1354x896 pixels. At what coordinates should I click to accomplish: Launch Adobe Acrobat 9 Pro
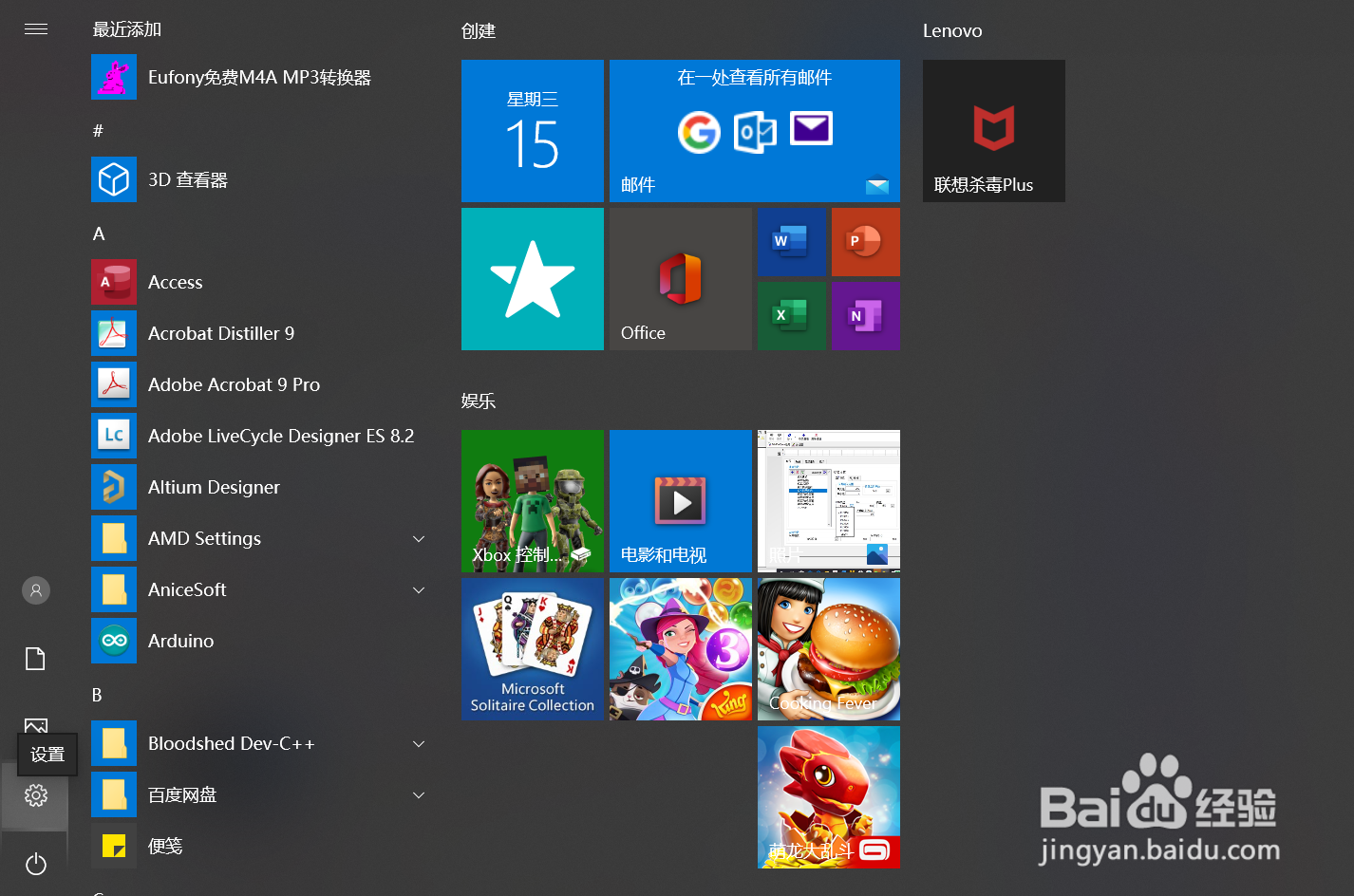tap(234, 384)
